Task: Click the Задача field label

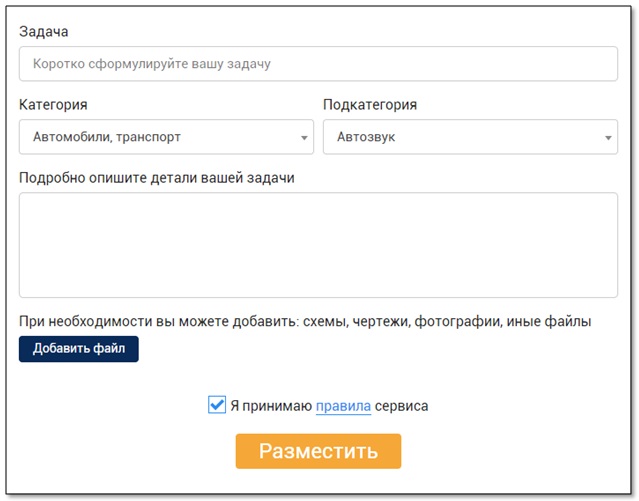Action: tap(44, 32)
